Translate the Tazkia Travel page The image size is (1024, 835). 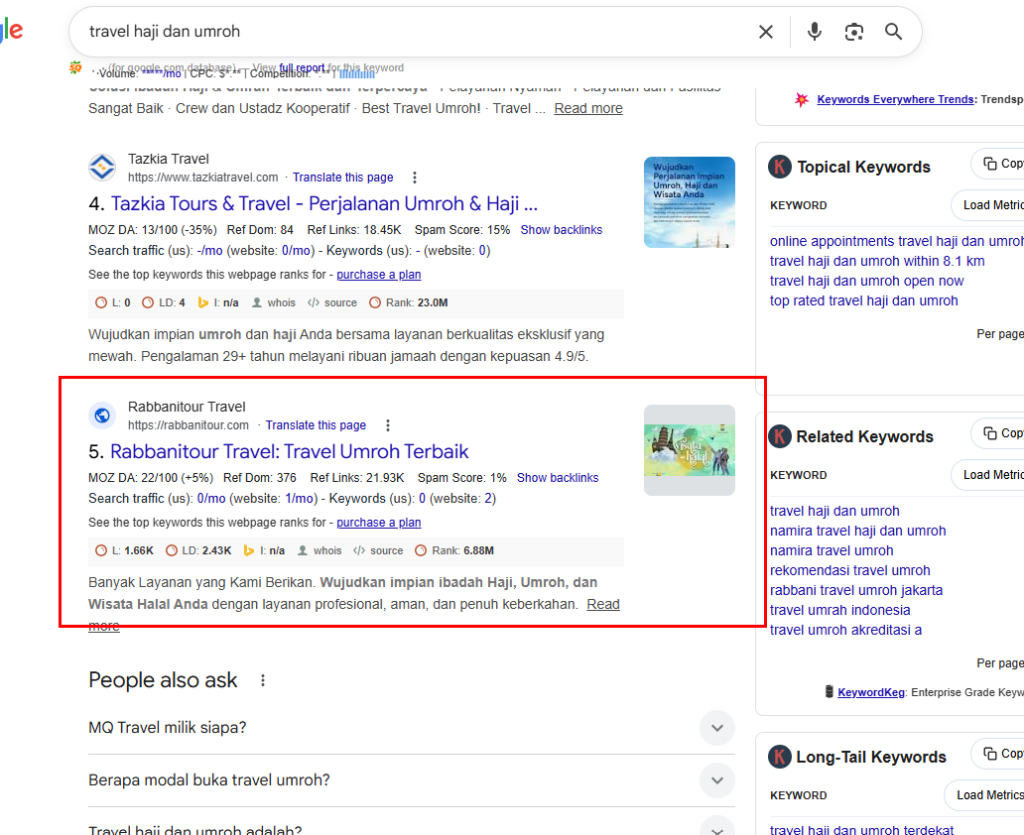tap(343, 178)
